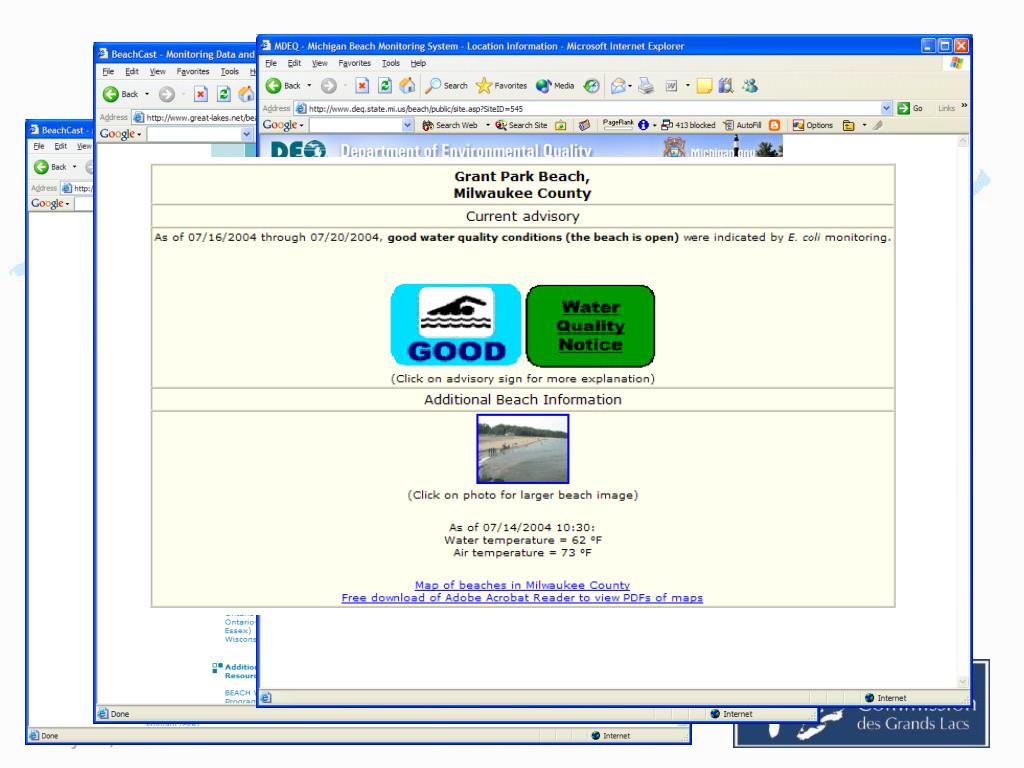Click the GOOD swimmer advisory sign
1024x768 pixels.
tap(456, 325)
